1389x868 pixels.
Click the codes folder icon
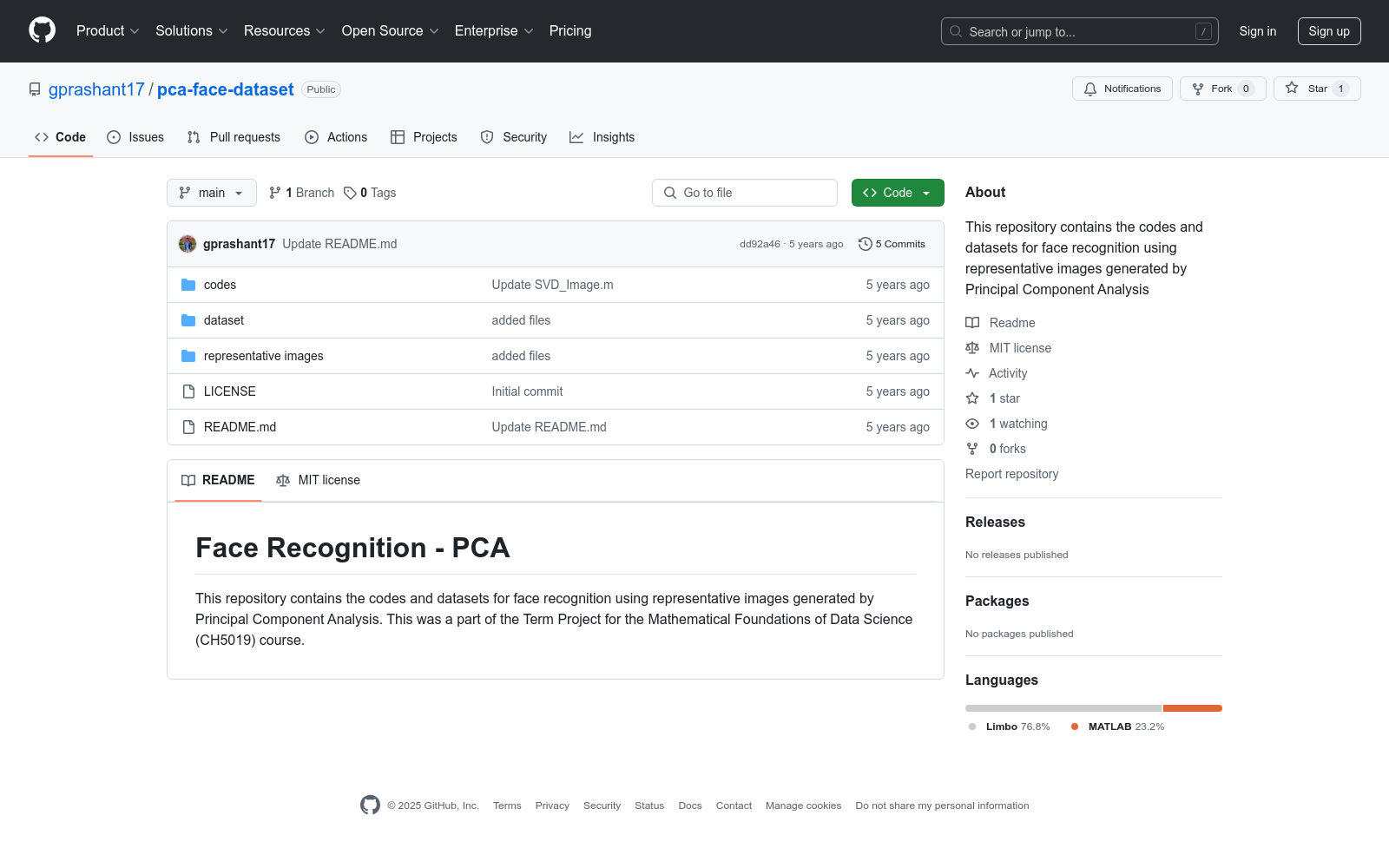pyautogui.click(x=188, y=285)
